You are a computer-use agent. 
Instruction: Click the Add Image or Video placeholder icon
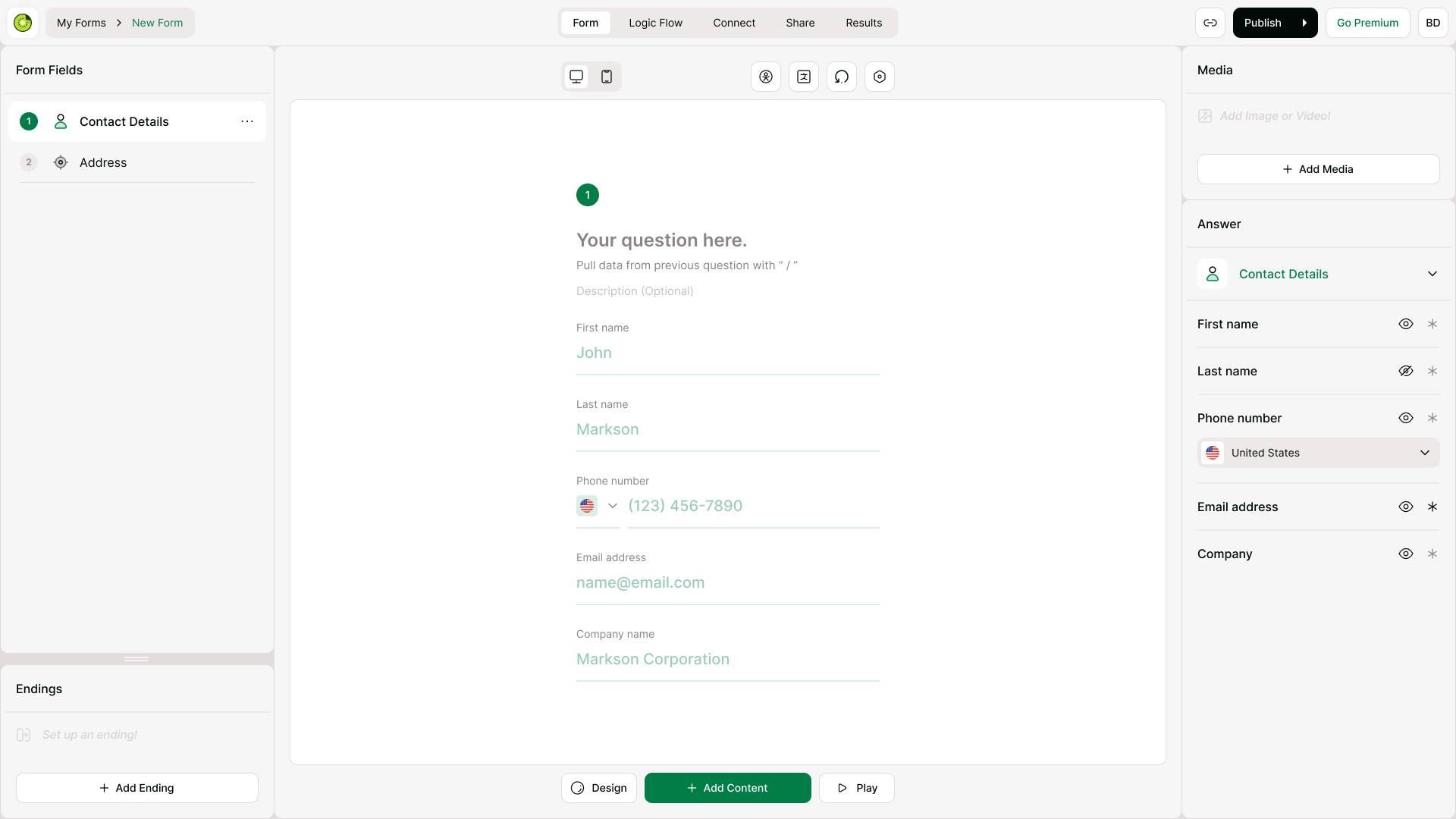pos(1206,116)
